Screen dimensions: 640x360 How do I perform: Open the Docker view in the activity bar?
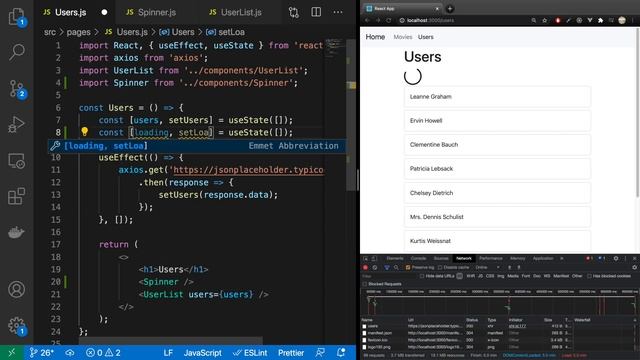[16, 232]
